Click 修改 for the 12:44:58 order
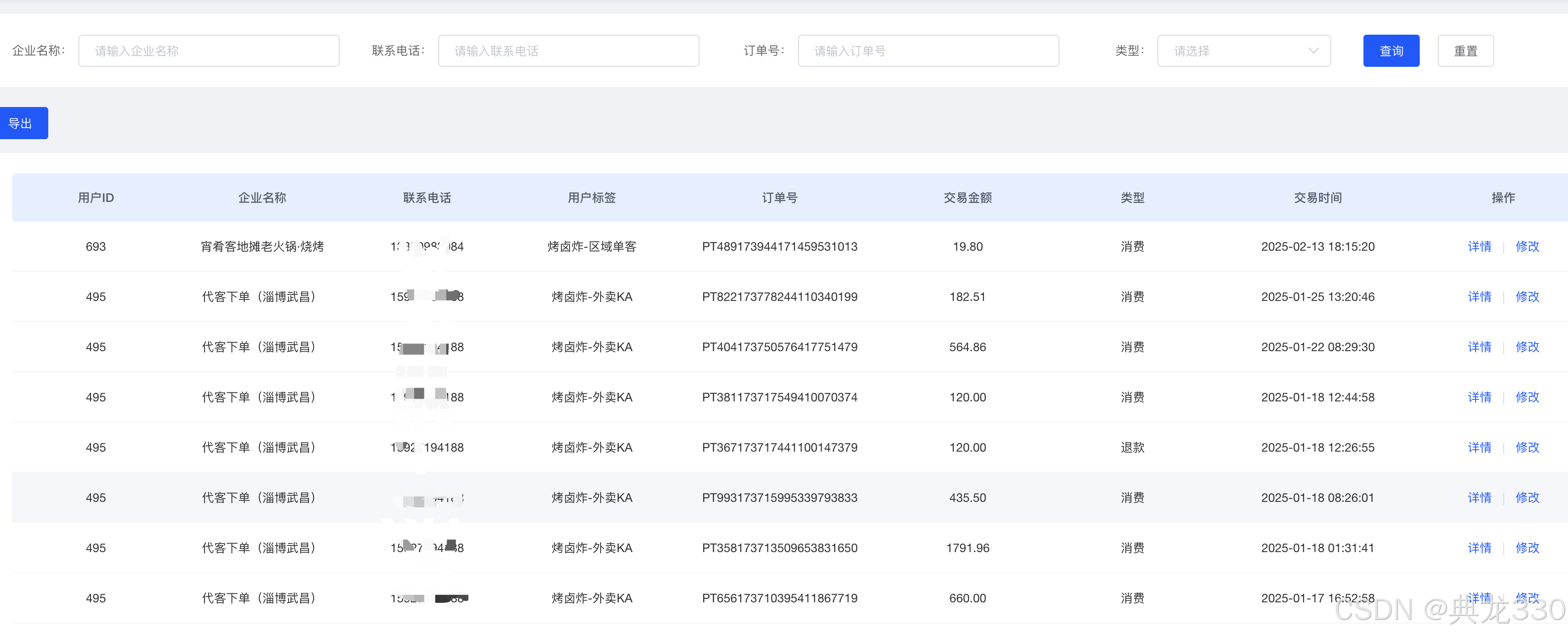 point(1527,397)
